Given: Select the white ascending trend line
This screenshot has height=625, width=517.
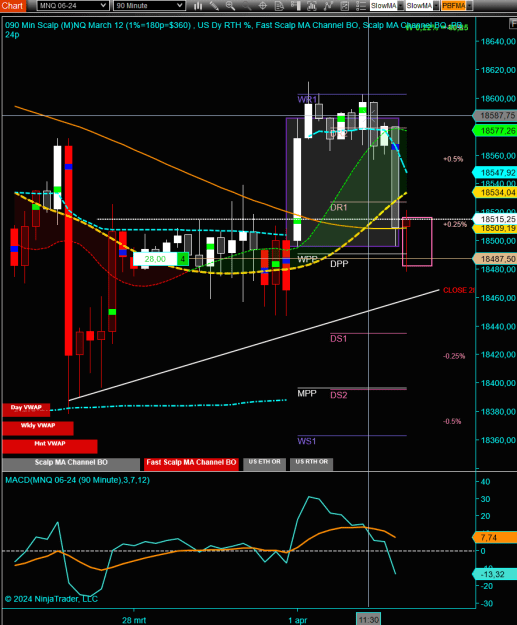Looking at the screenshot, I should pyautogui.click(x=254, y=345).
